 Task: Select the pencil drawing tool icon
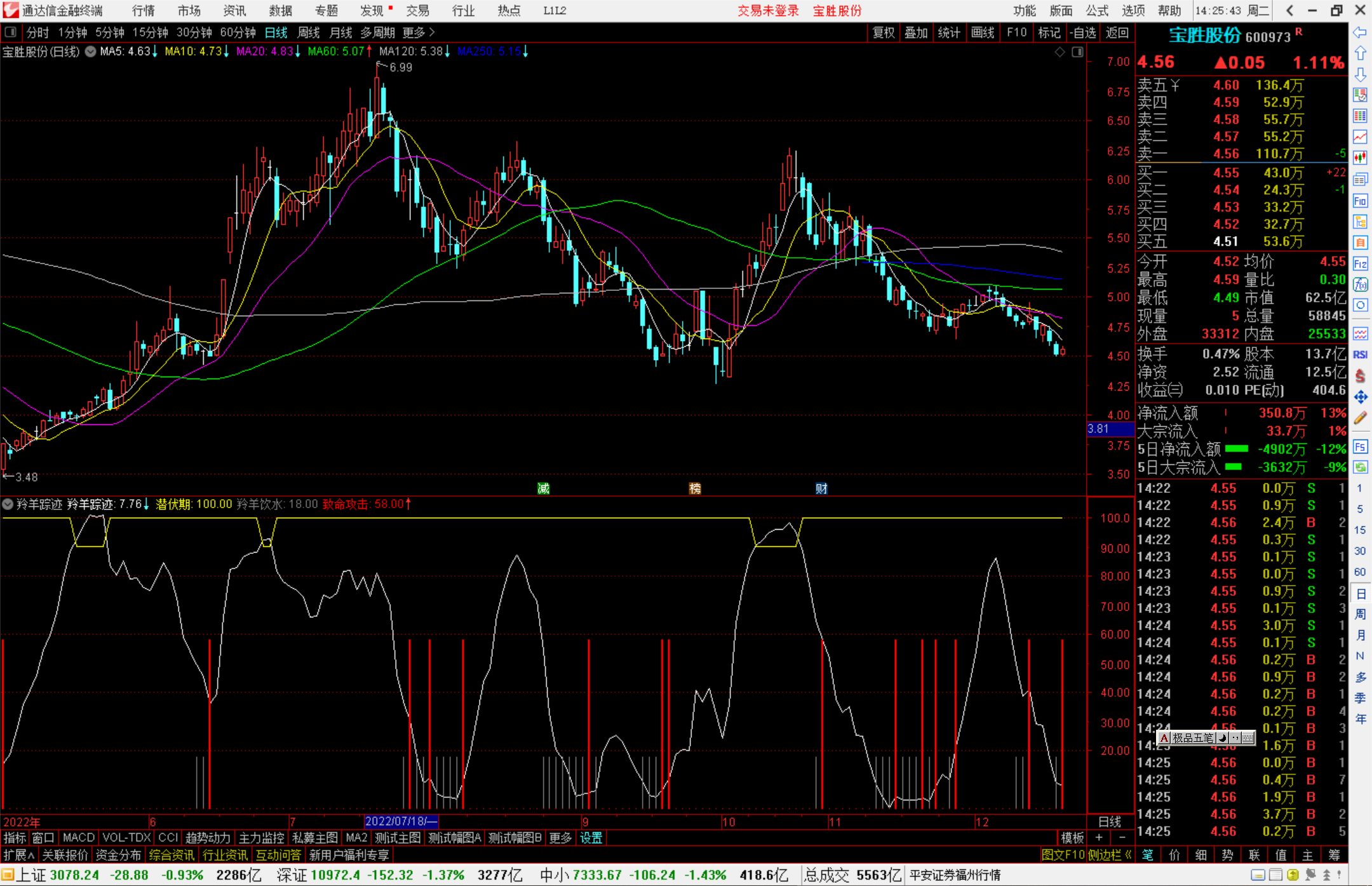[x=1360, y=418]
